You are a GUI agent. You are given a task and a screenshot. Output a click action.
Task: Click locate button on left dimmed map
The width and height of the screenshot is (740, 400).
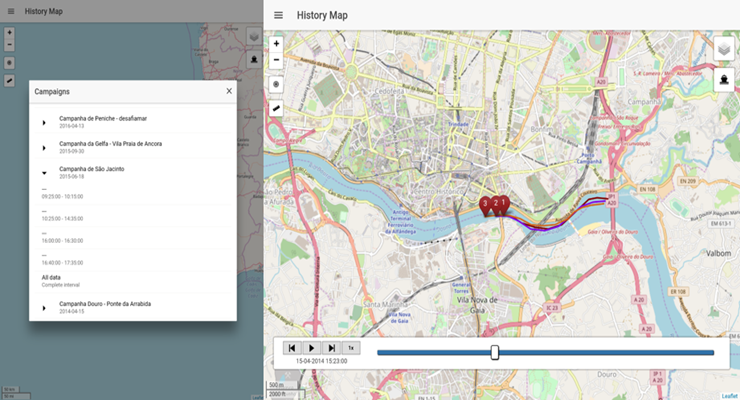[x=9, y=63]
